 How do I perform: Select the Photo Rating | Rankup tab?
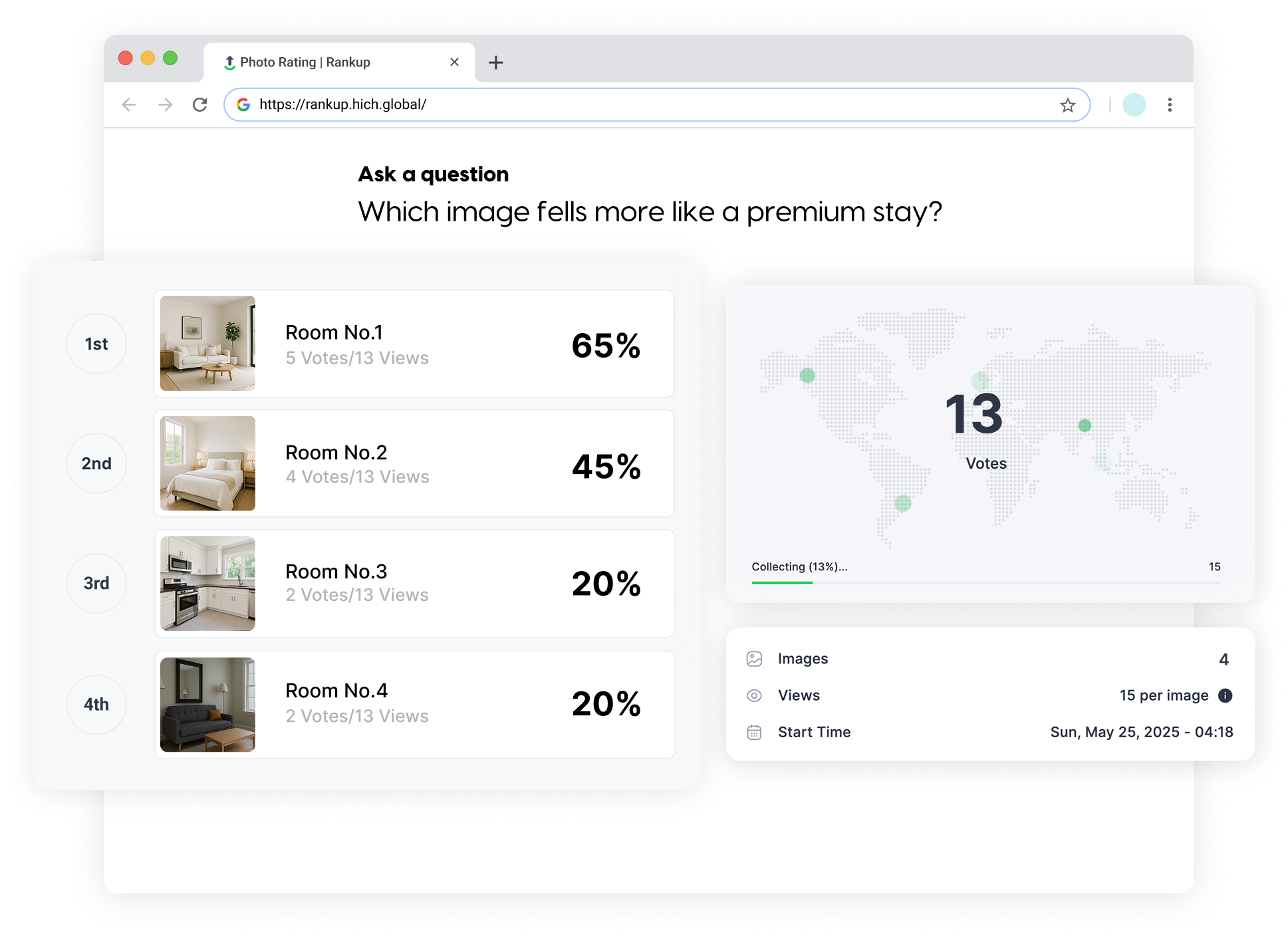click(x=339, y=62)
